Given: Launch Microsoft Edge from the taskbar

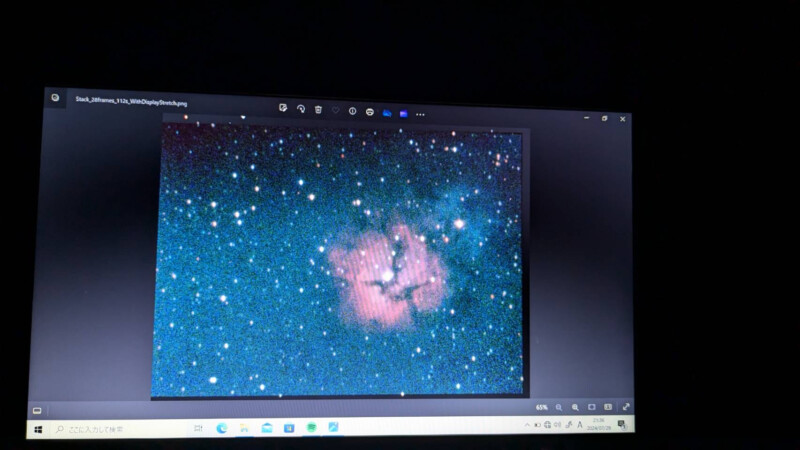Looking at the screenshot, I should (x=221, y=428).
